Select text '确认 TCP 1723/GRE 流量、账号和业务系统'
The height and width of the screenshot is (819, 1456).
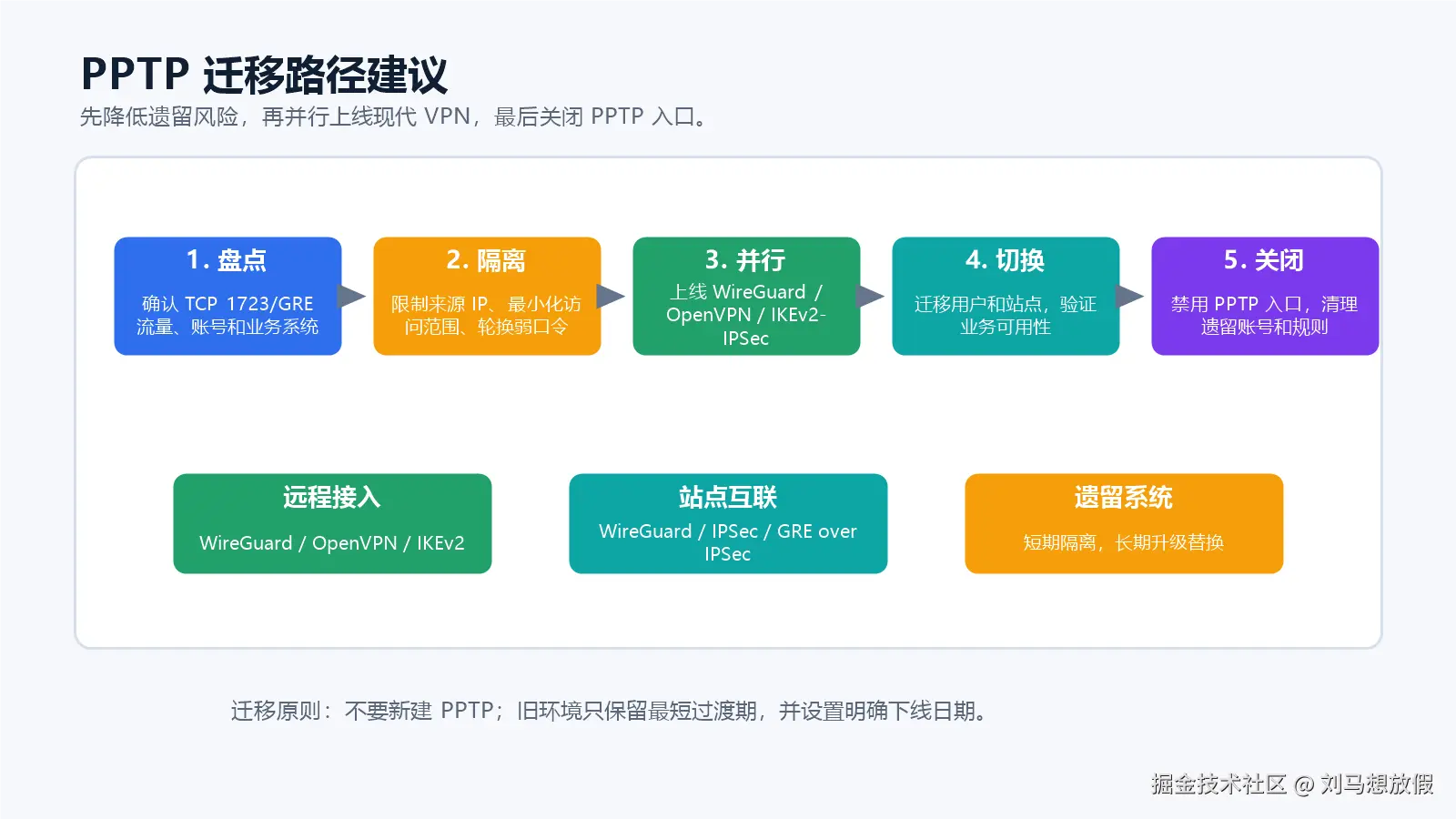227,315
